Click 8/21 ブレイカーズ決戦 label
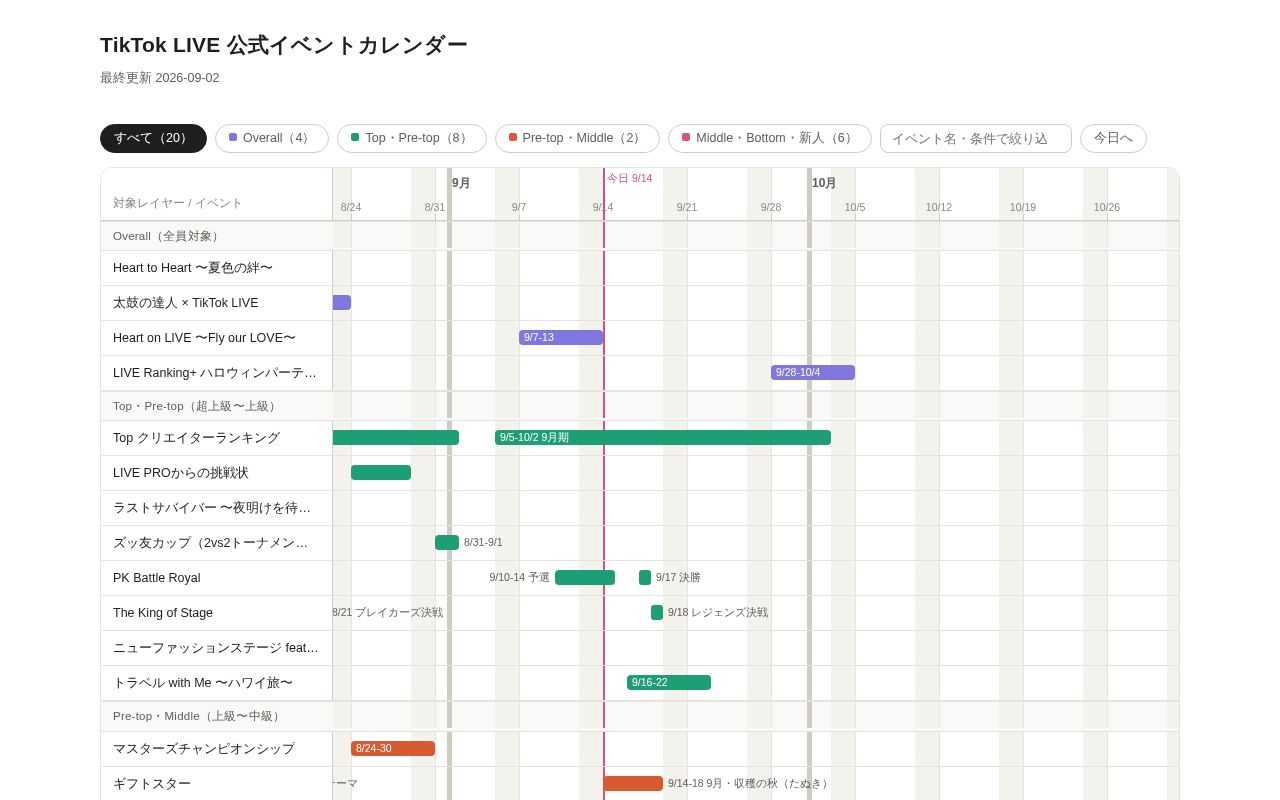This screenshot has height=800, width=1280. click(388, 613)
